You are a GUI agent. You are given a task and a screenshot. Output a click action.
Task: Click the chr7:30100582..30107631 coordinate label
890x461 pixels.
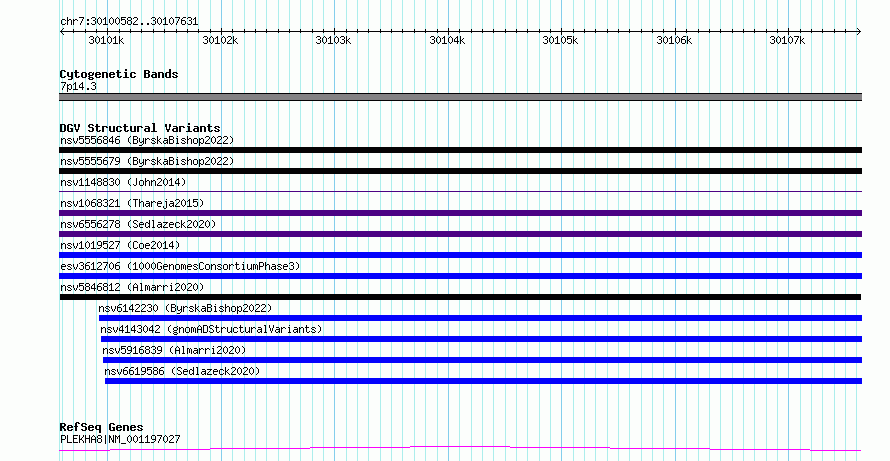click(129, 22)
